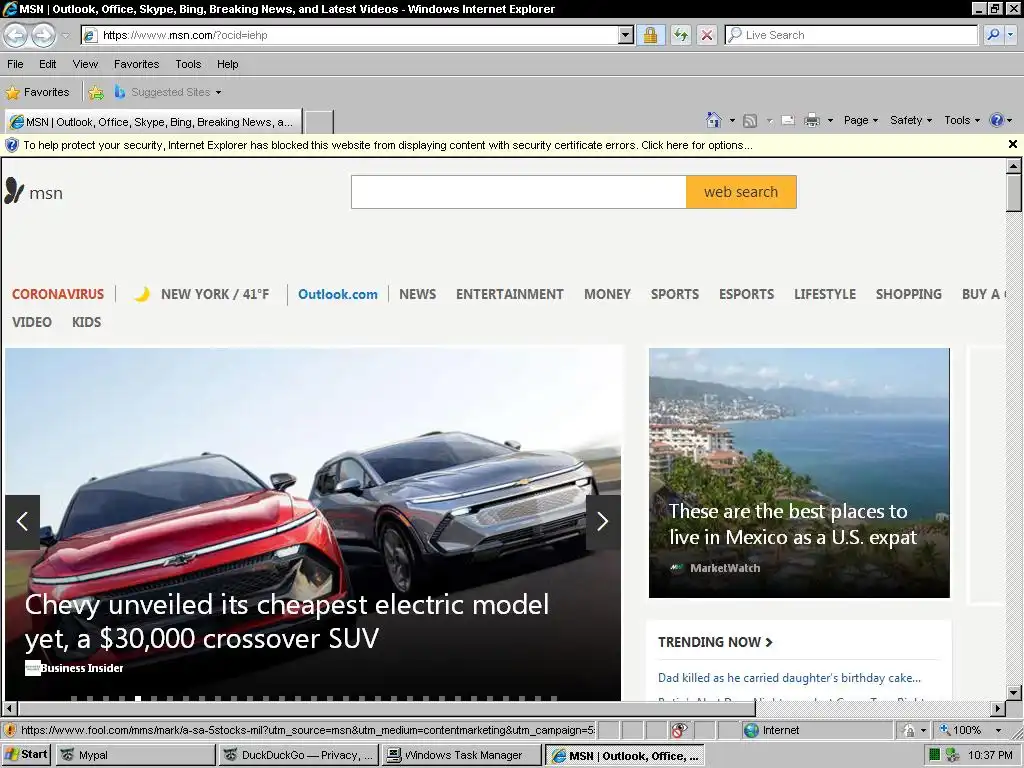The width and height of the screenshot is (1024, 768).
Task: Click the security information bar message
Action: coord(388,145)
